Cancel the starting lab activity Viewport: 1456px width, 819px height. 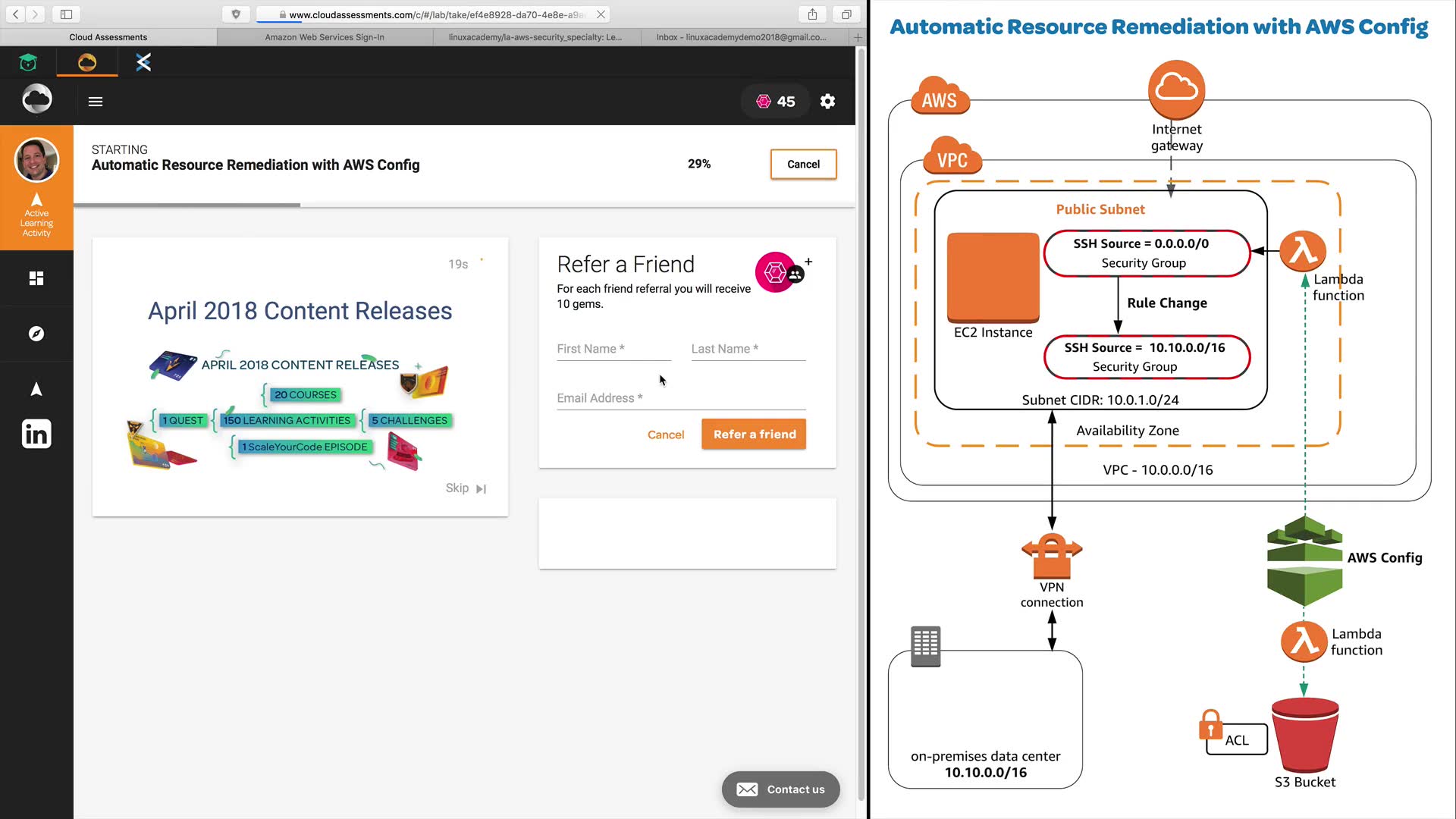(x=803, y=165)
